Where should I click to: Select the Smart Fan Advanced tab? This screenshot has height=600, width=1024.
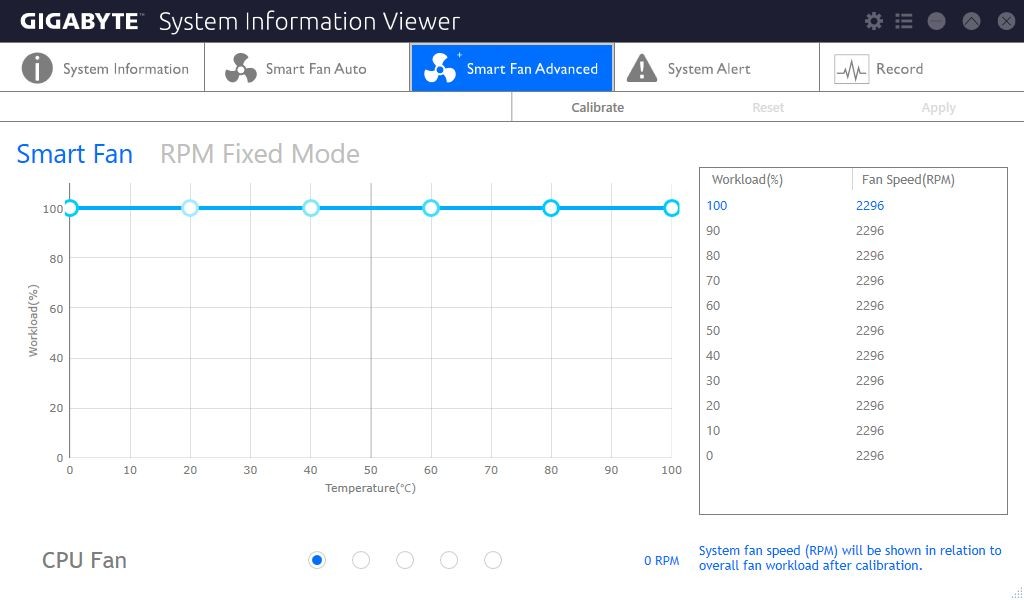pos(512,67)
